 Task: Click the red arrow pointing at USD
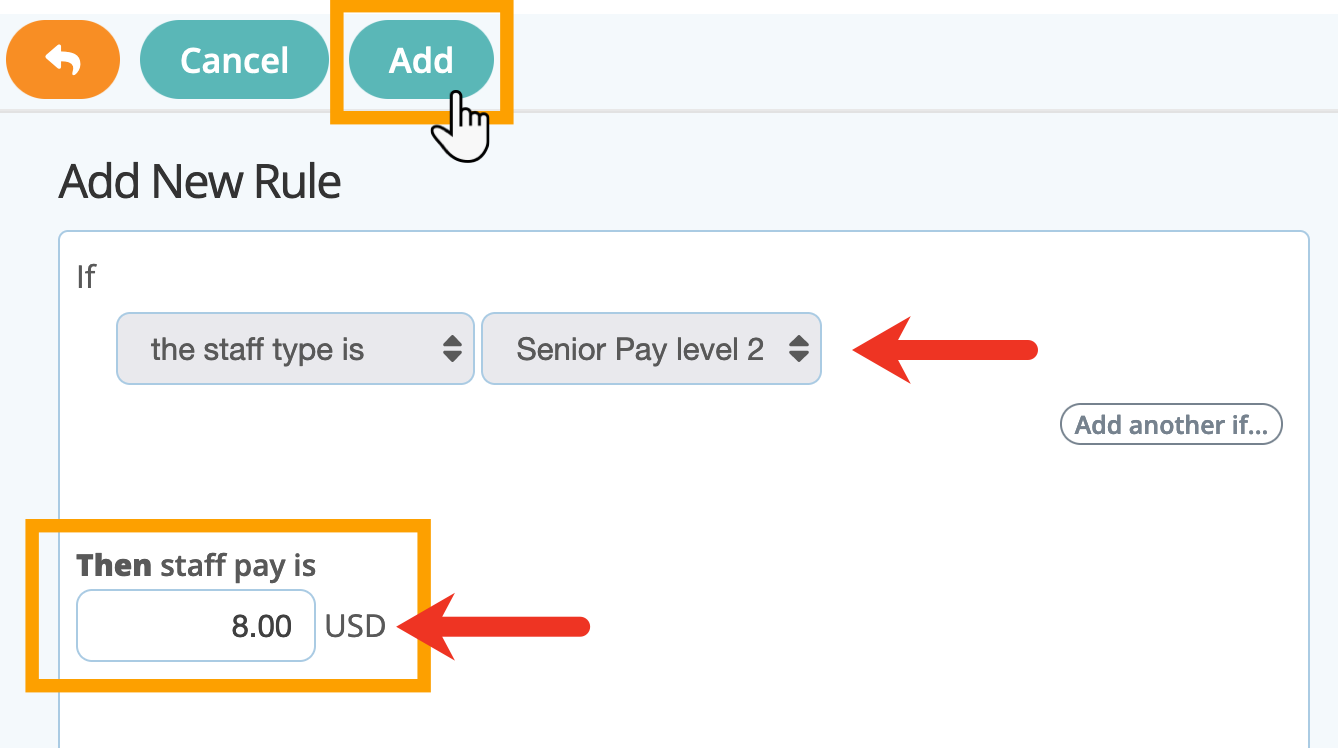[494, 627]
